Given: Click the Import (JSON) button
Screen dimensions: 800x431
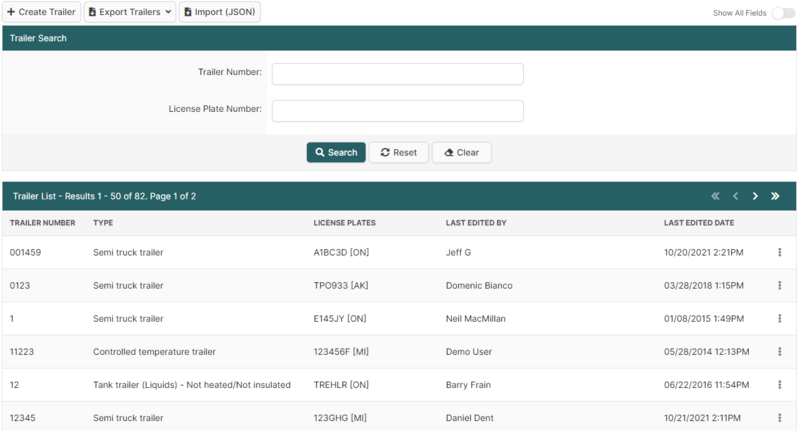Looking at the screenshot, I should [219, 12].
